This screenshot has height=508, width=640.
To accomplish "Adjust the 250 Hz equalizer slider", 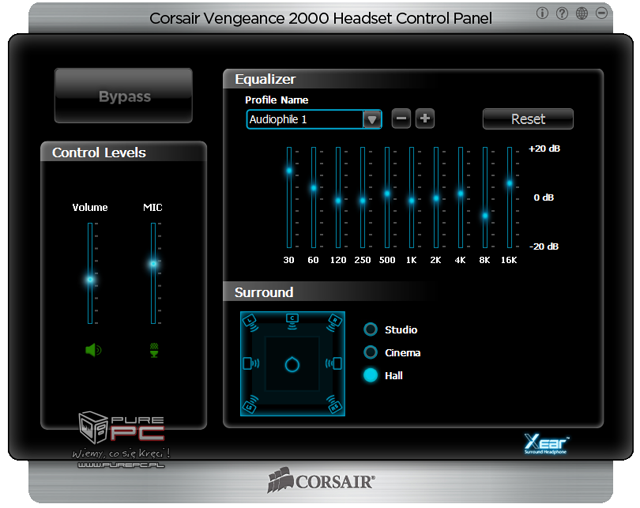I will 362,200.
